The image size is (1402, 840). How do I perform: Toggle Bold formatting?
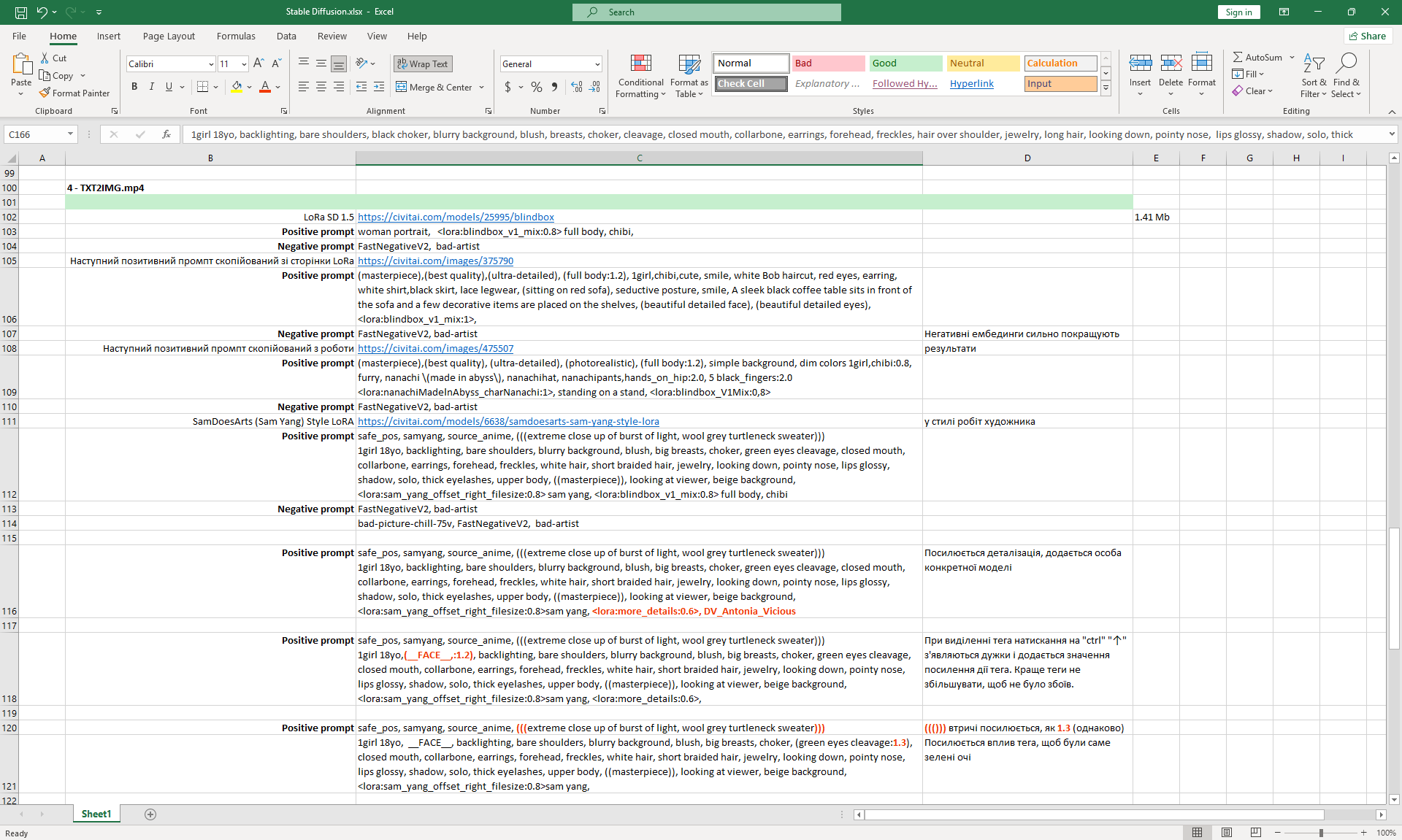pos(134,87)
